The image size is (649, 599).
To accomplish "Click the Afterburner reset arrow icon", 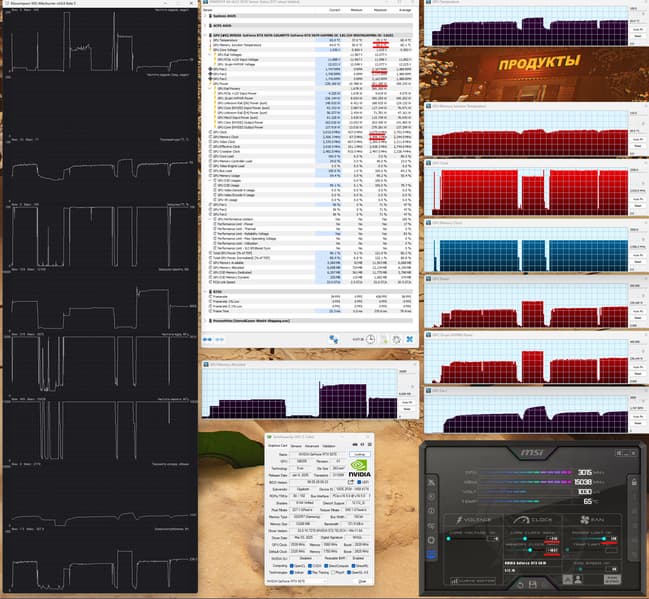I will coord(520,585).
